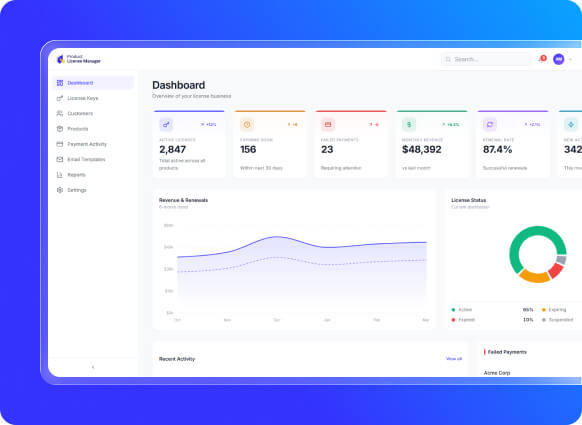Image resolution: width=582 pixels, height=425 pixels.
Task: Click the License Status panel title
Action: pyautogui.click(x=468, y=200)
